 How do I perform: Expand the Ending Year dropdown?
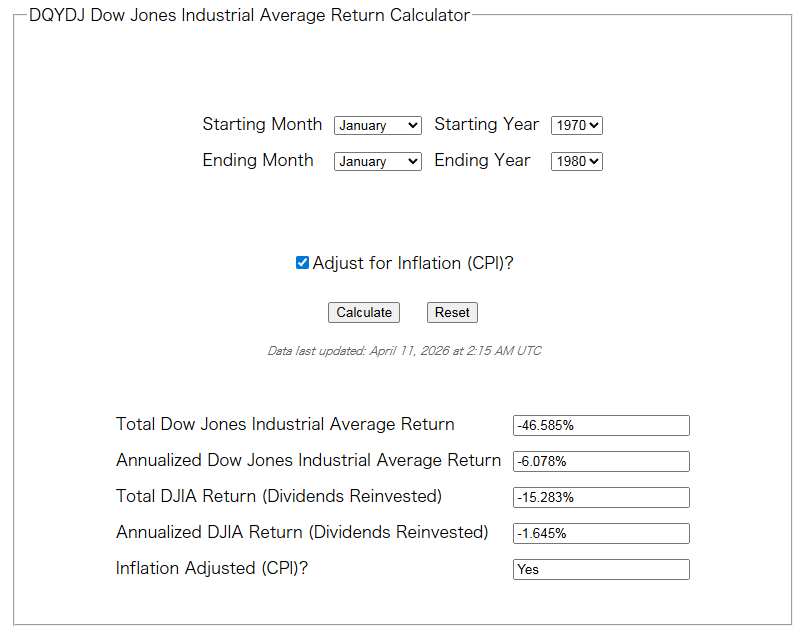[576, 161]
